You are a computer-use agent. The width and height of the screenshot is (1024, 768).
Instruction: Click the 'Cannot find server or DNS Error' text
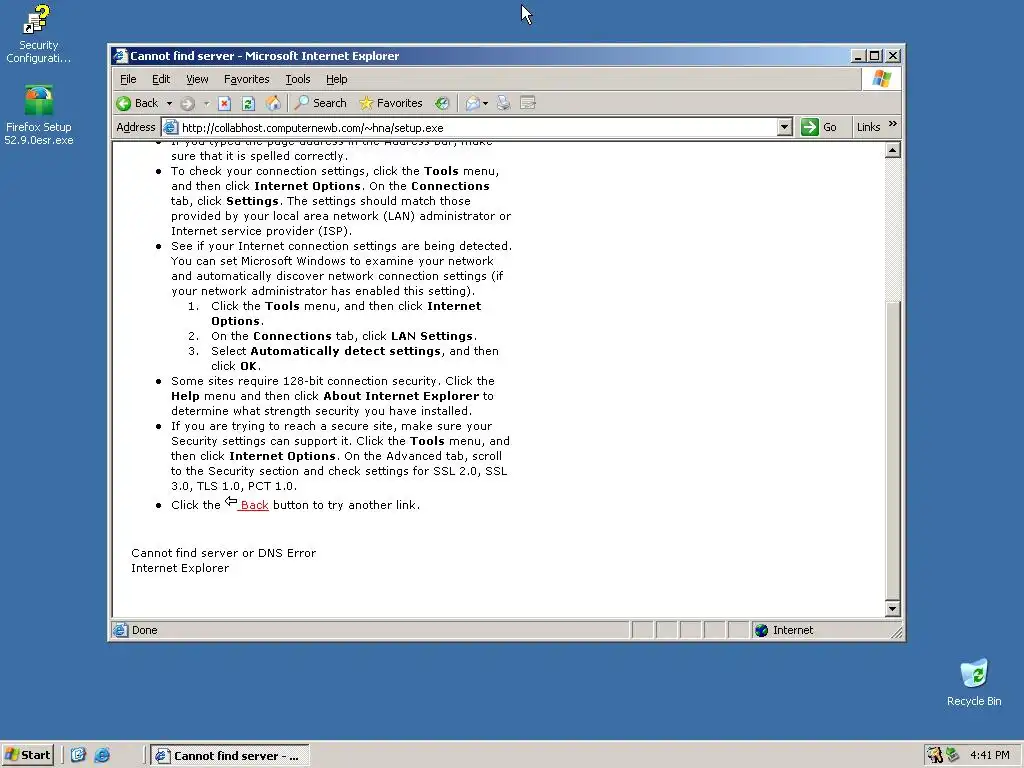[223, 553]
